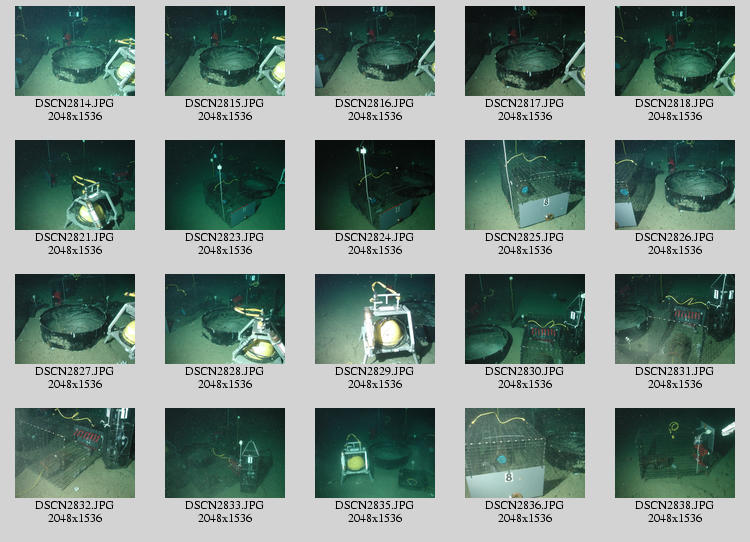Select the DSCN2823.JPG thumbnail
Image resolution: width=750 pixels, height=542 pixels.
click(225, 185)
